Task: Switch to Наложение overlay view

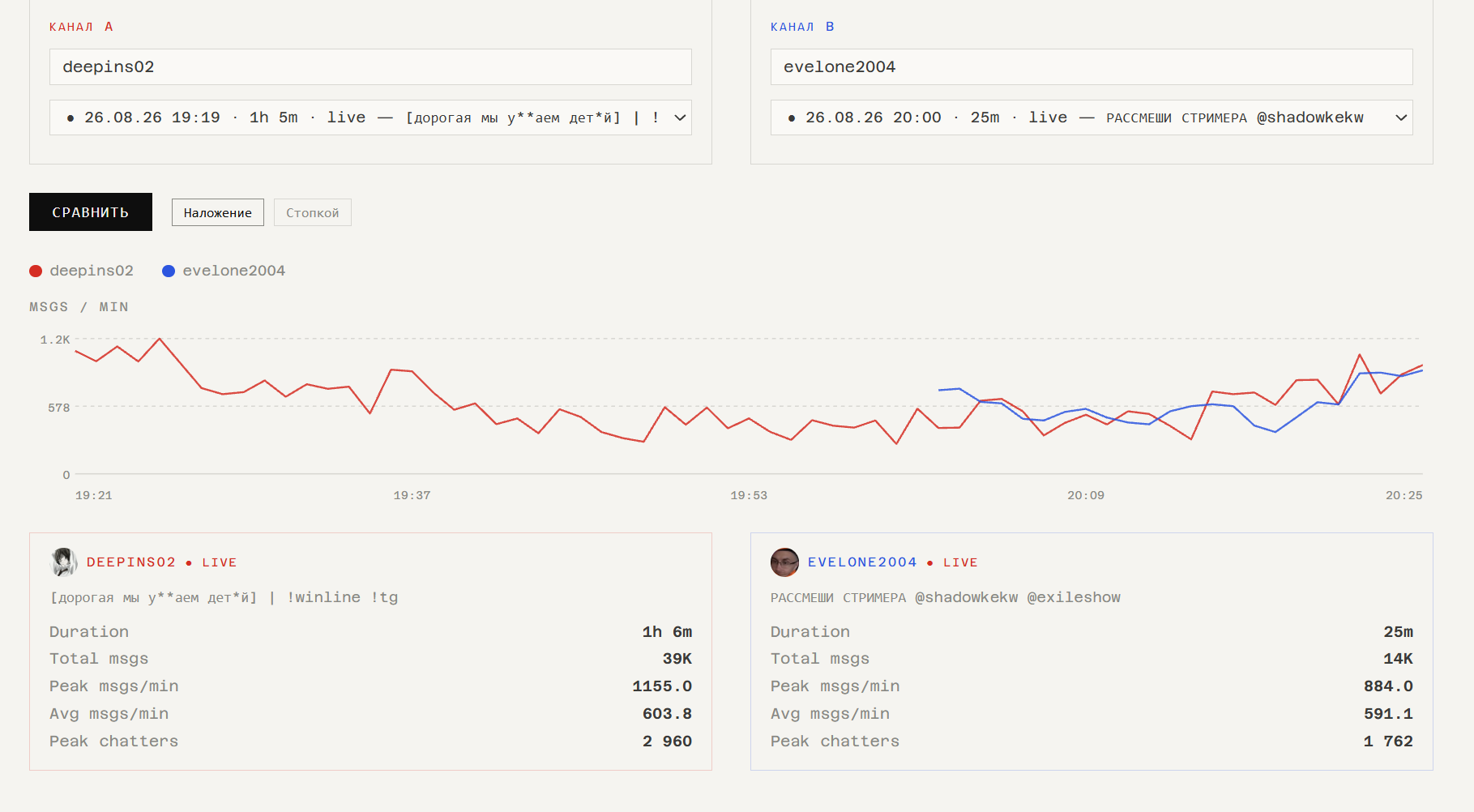Action: (x=218, y=212)
